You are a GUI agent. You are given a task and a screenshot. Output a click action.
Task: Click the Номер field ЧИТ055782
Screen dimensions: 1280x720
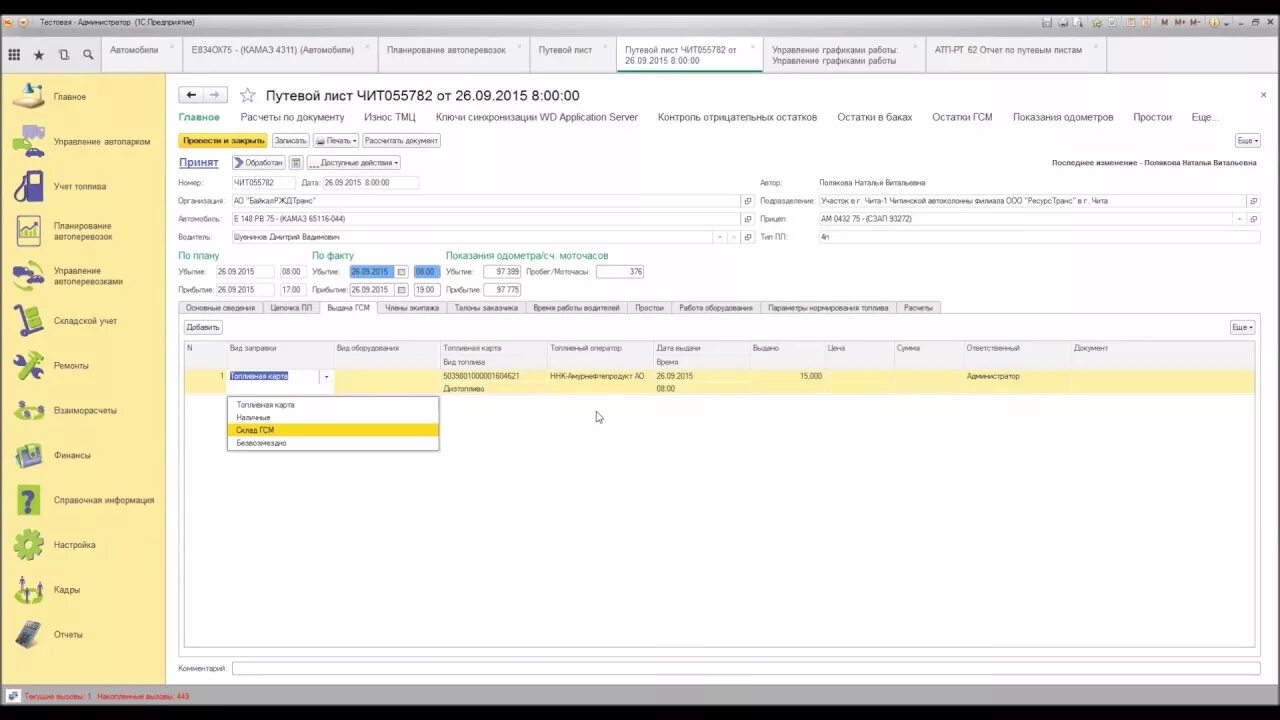pos(264,183)
